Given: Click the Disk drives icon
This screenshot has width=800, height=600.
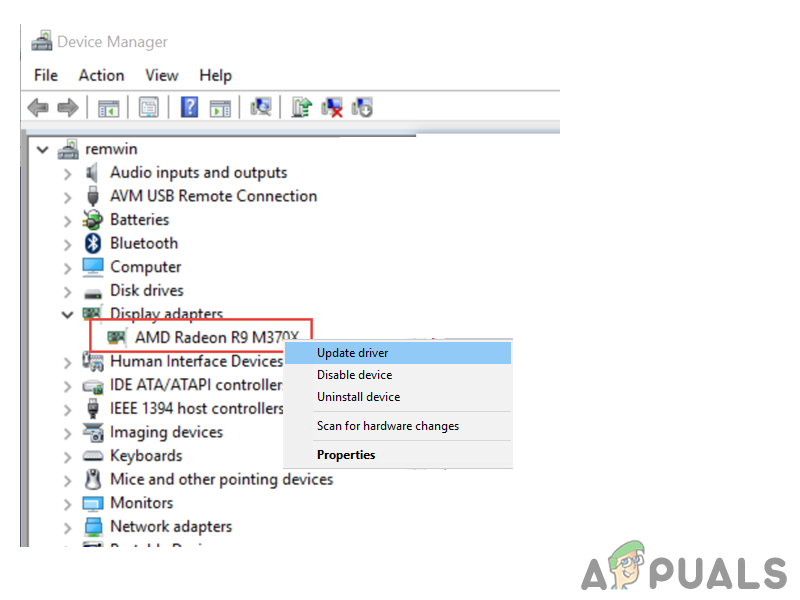Looking at the screenshot, I should (93, 293).
